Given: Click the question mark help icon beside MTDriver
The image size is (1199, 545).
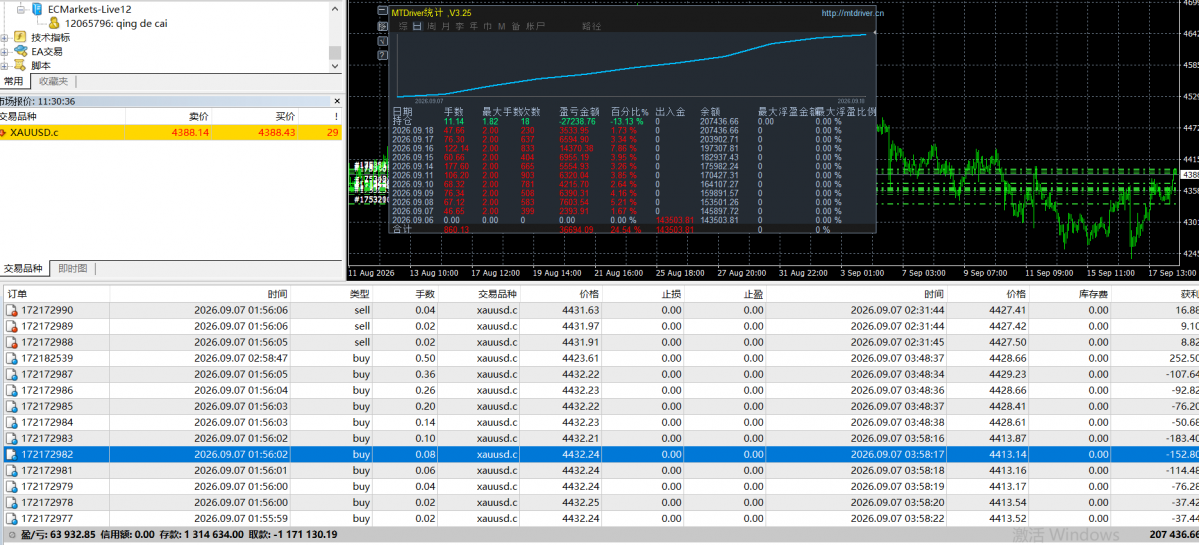Looking at the screenshot, I should pyautogui.click(x=382, y=56).
